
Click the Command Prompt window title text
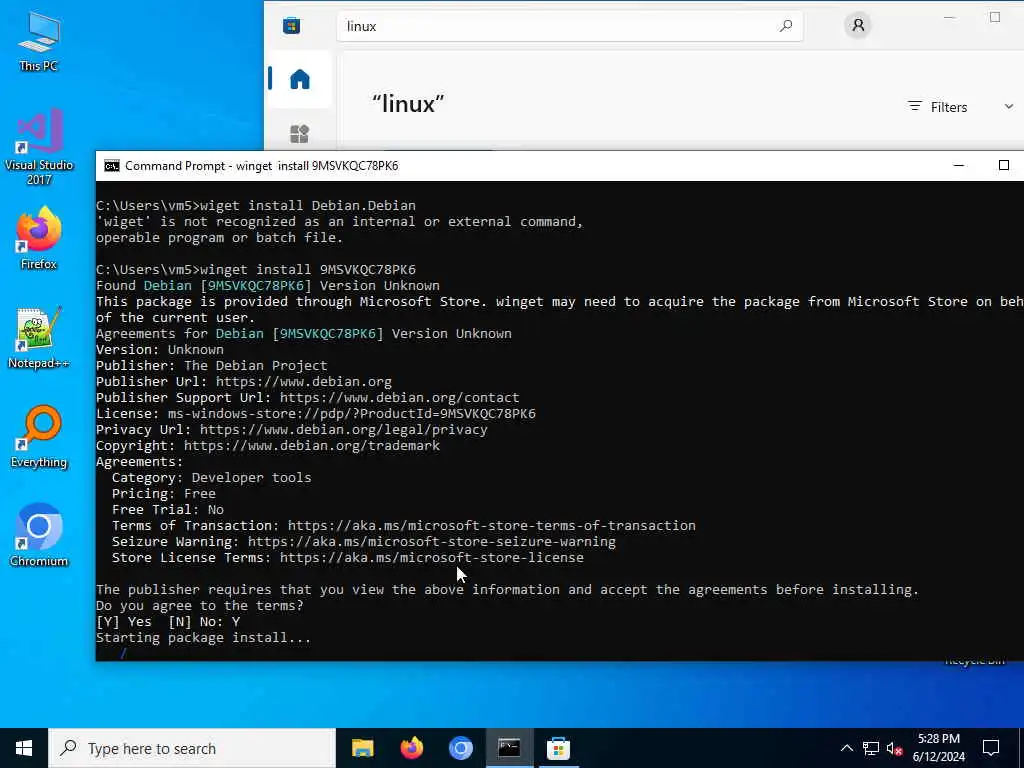(261, 166)
